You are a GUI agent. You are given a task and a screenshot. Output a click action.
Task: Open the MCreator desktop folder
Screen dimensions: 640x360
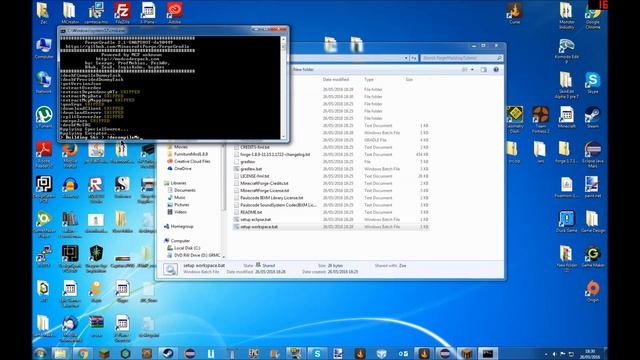pyautogui.click(x=70, y=12)
